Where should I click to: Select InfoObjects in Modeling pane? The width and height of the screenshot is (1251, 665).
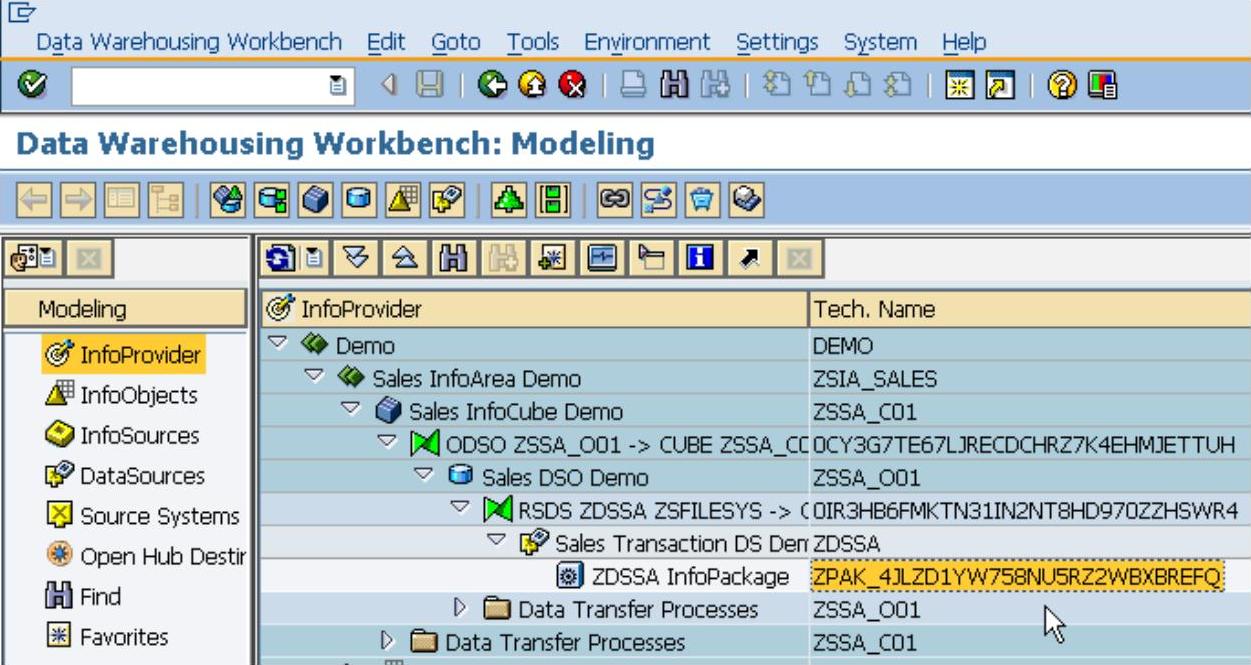(x=122, y=395)
